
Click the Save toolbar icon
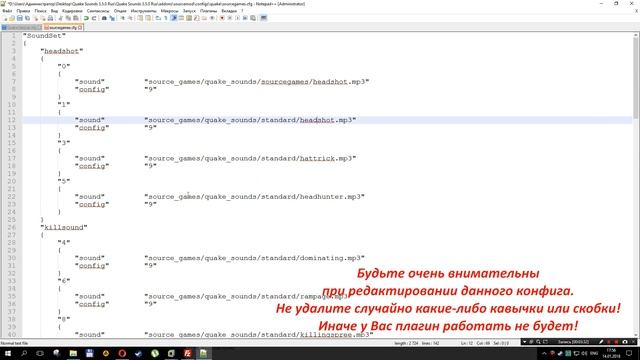pyautogui.click(x=20, y=18)
